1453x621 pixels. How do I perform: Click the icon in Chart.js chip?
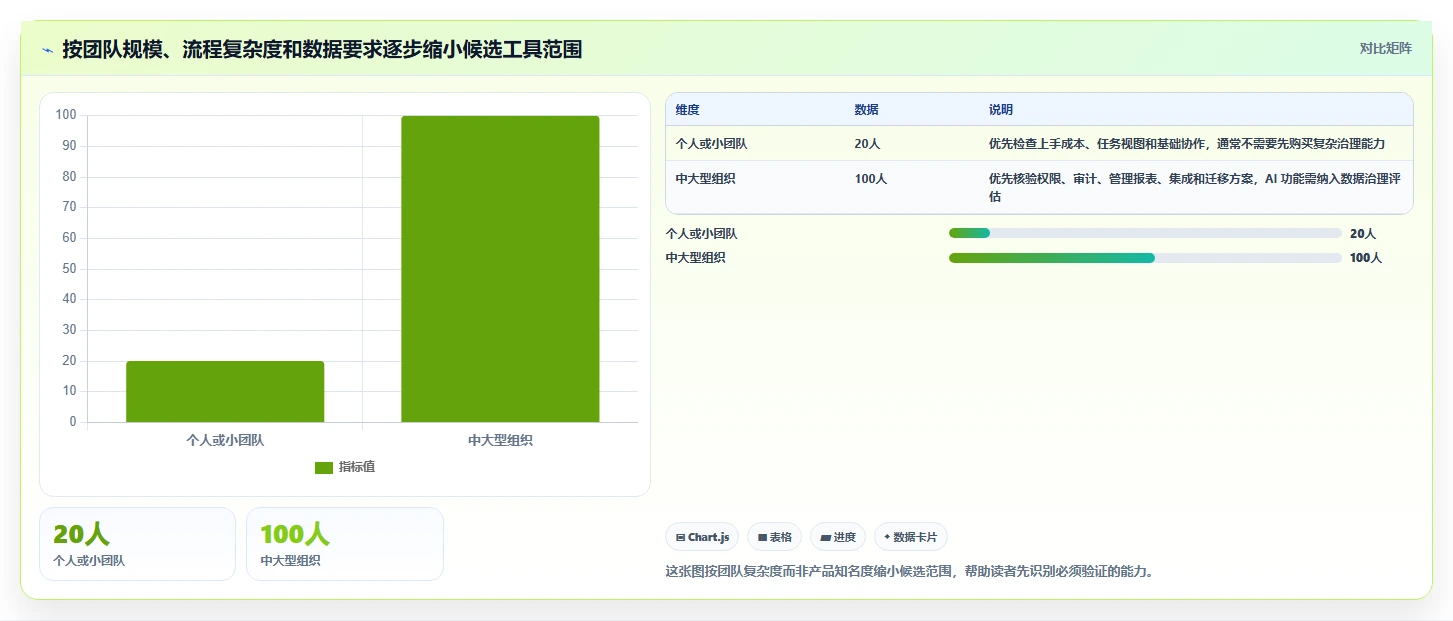coord(681,538)
